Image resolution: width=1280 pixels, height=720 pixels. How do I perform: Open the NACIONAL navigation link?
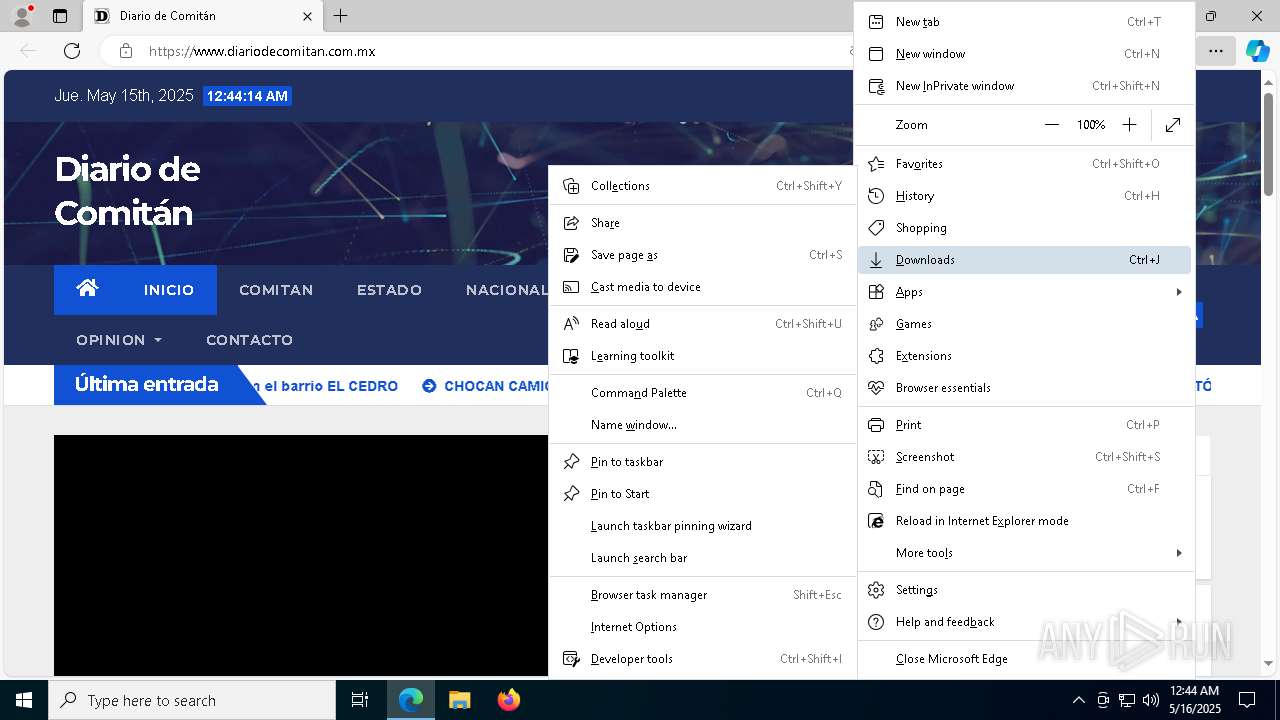pyautogui.click(x=507, y=290)
